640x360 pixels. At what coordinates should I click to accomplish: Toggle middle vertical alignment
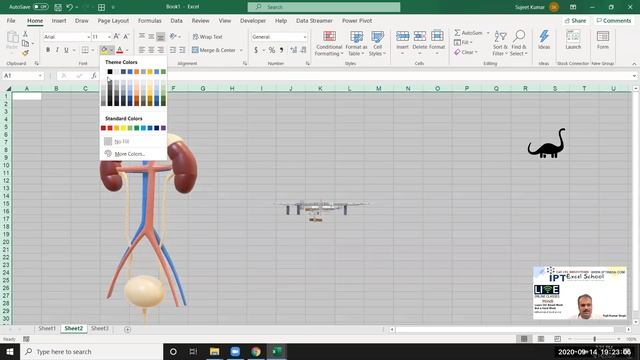tap(151, 37)
